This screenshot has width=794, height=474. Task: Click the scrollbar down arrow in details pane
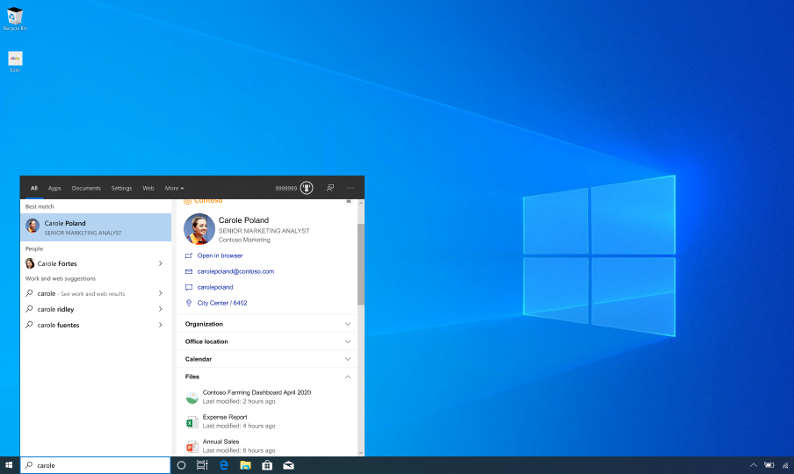pos(361,453)
